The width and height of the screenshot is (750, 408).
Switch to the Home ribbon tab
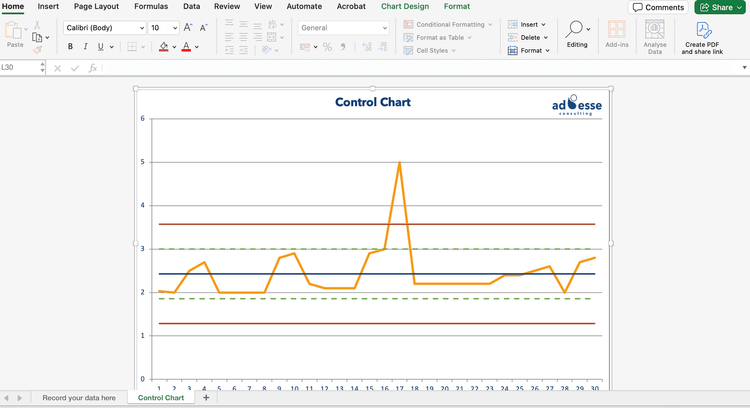point(13,7)
